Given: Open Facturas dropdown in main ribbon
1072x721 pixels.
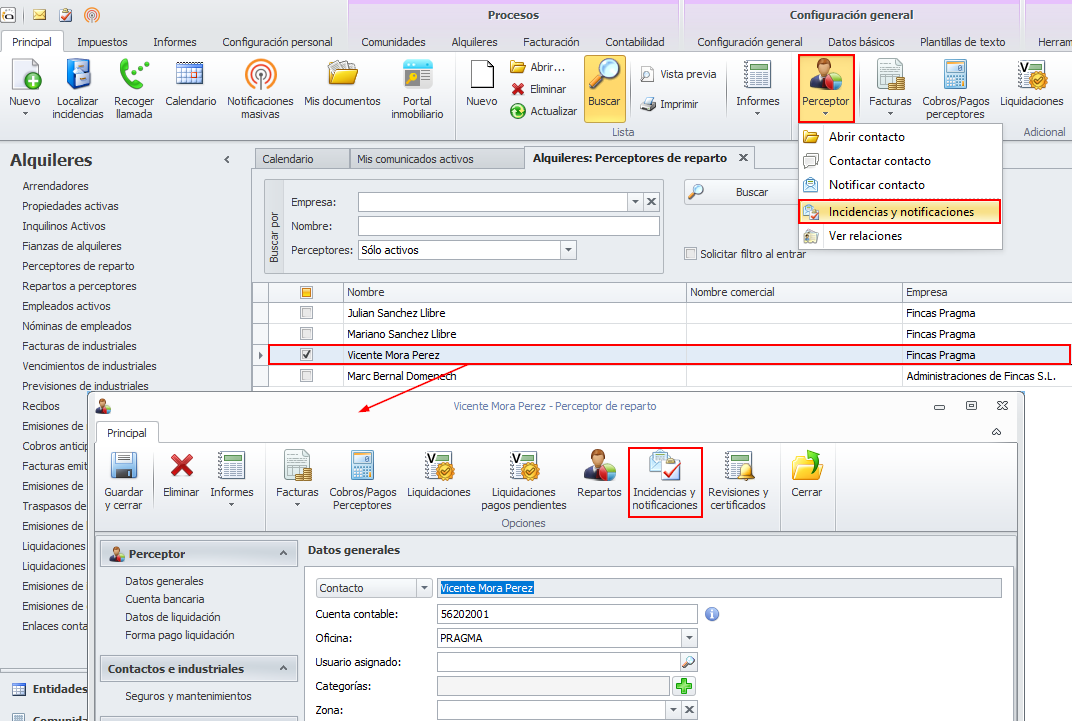Looking at the screenshot, I should click(x=890, y=87).
